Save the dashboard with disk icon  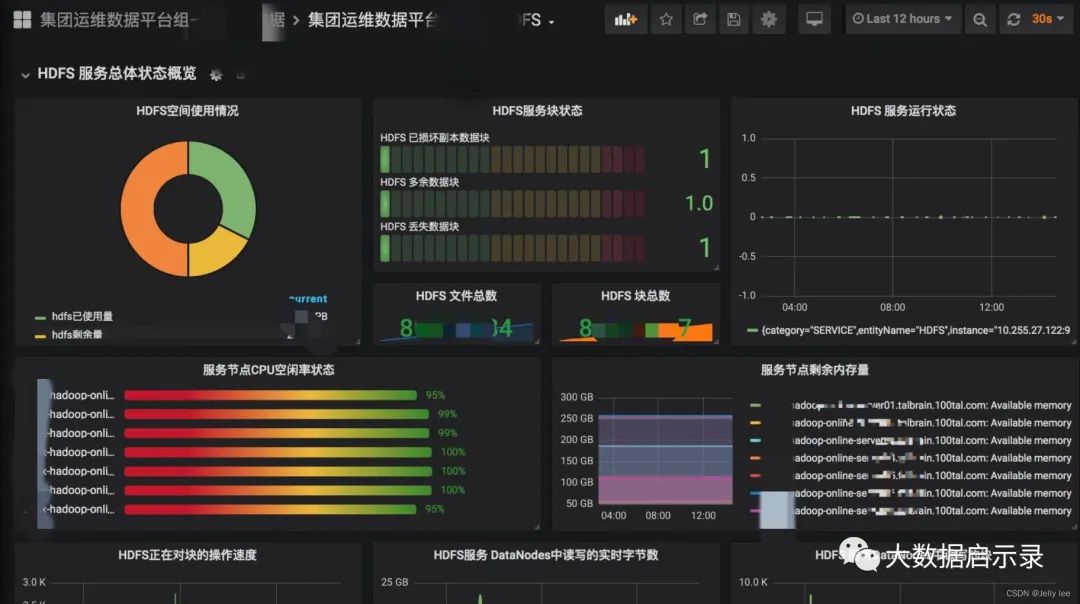click(734, 19)
